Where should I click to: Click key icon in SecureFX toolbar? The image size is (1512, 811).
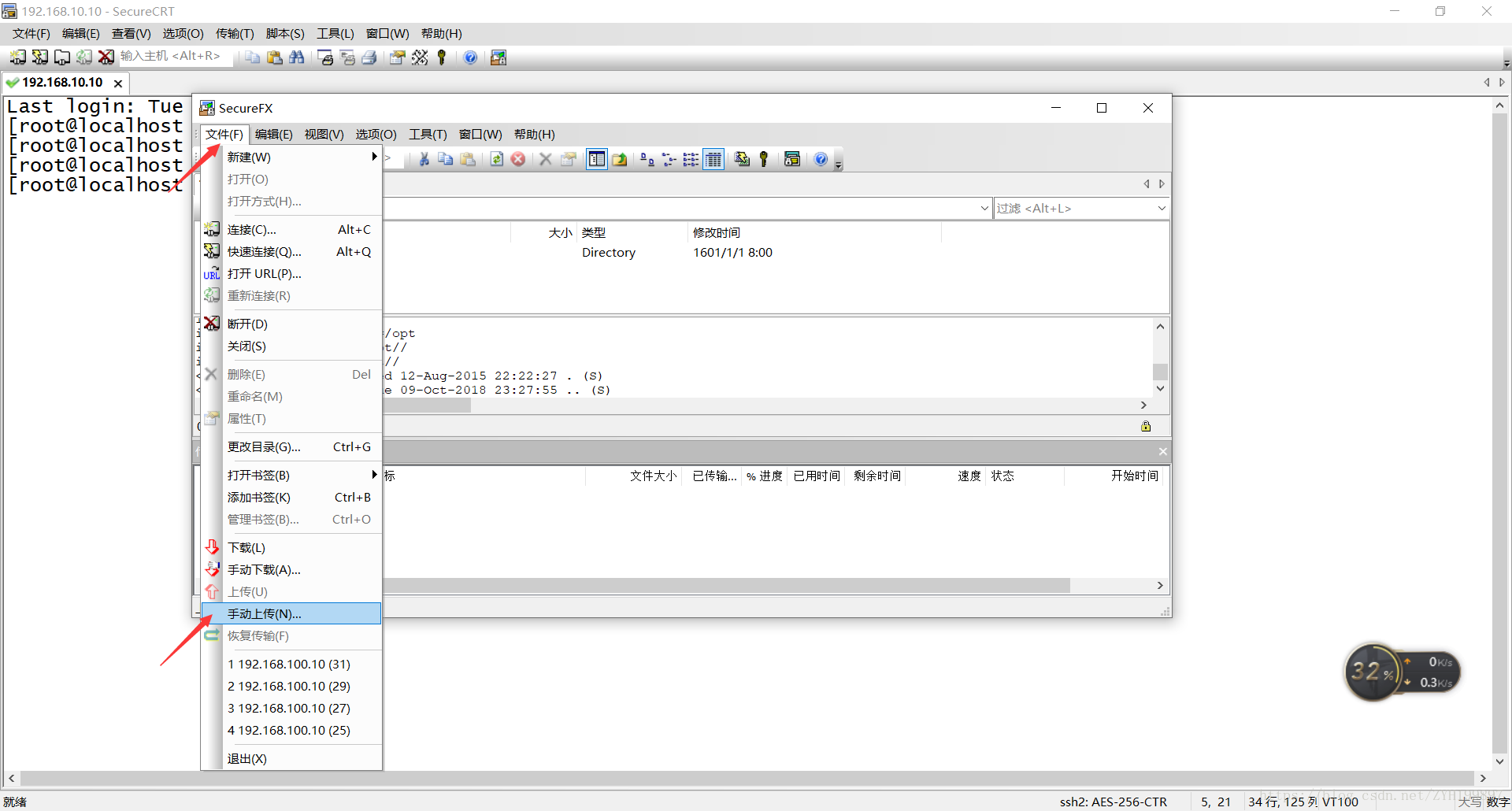(x=763, y=159)
